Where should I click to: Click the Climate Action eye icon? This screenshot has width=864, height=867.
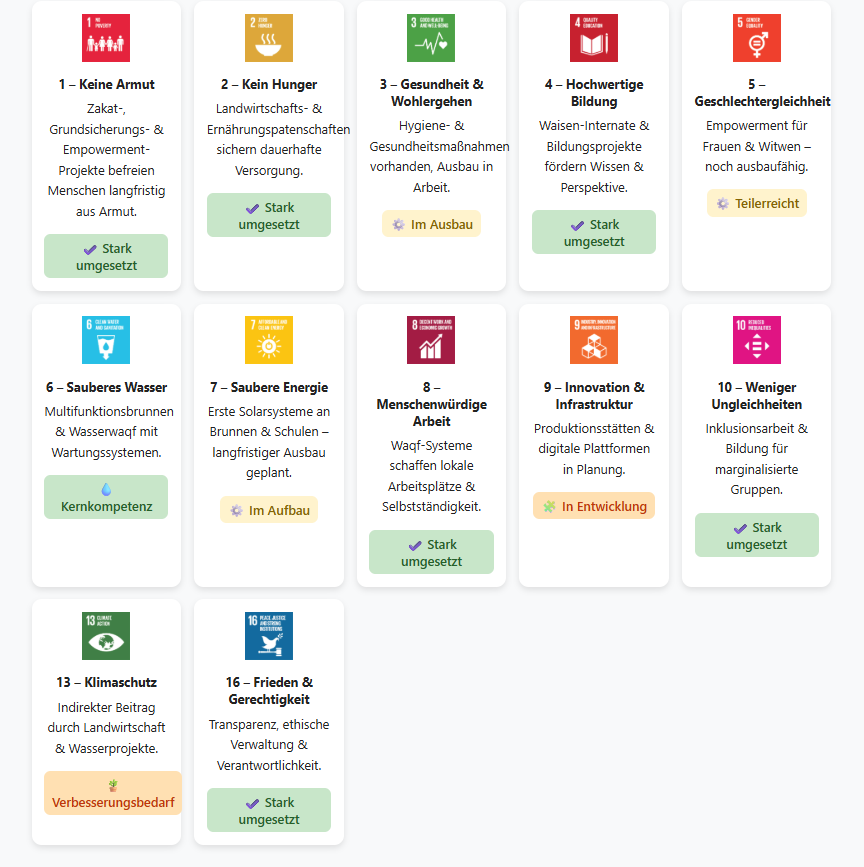(x=106, y=636)
